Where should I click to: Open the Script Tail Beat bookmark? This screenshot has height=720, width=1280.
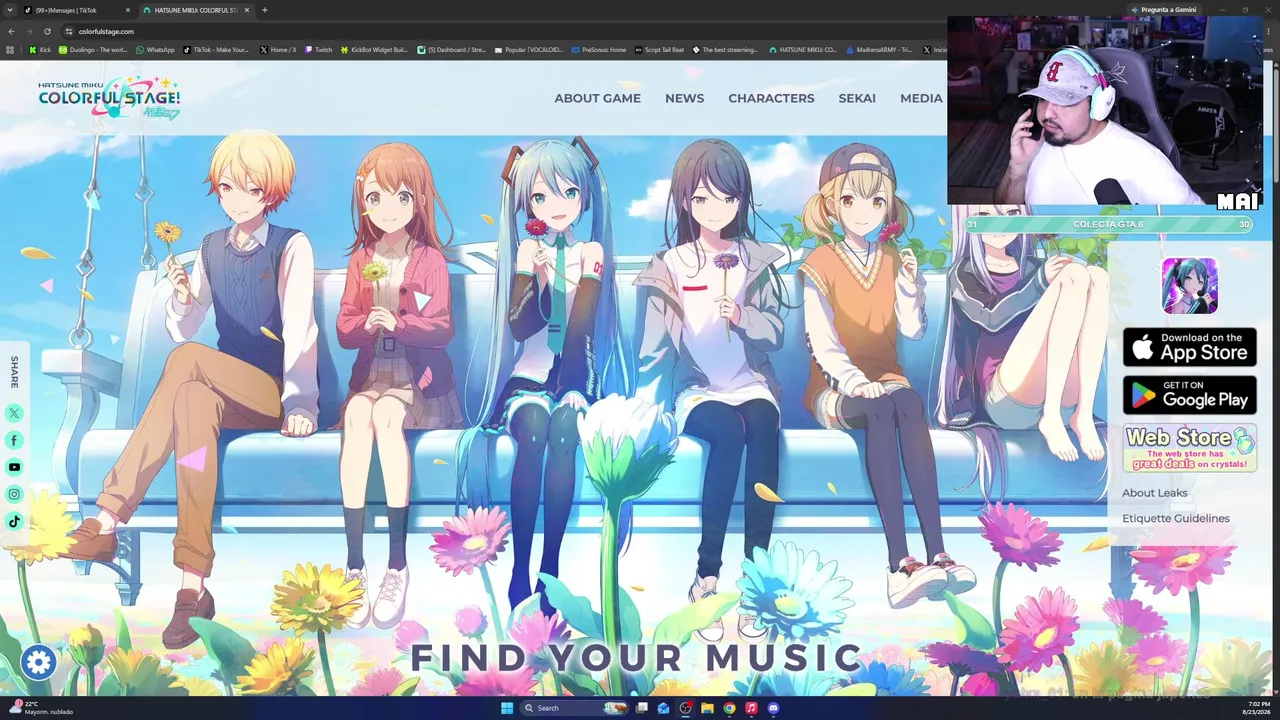(660, 49)
